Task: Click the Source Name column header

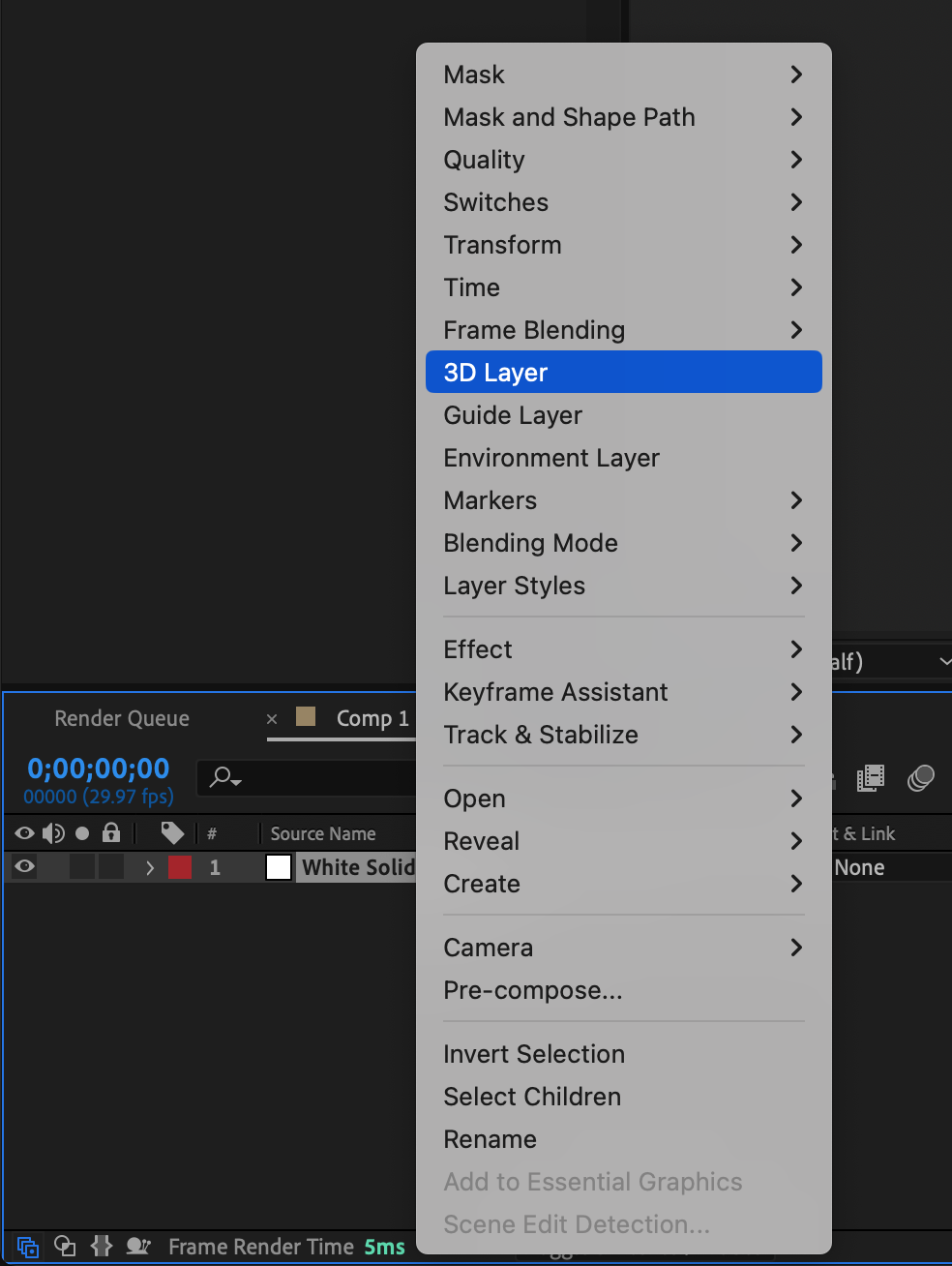Action: click(323, 833)
